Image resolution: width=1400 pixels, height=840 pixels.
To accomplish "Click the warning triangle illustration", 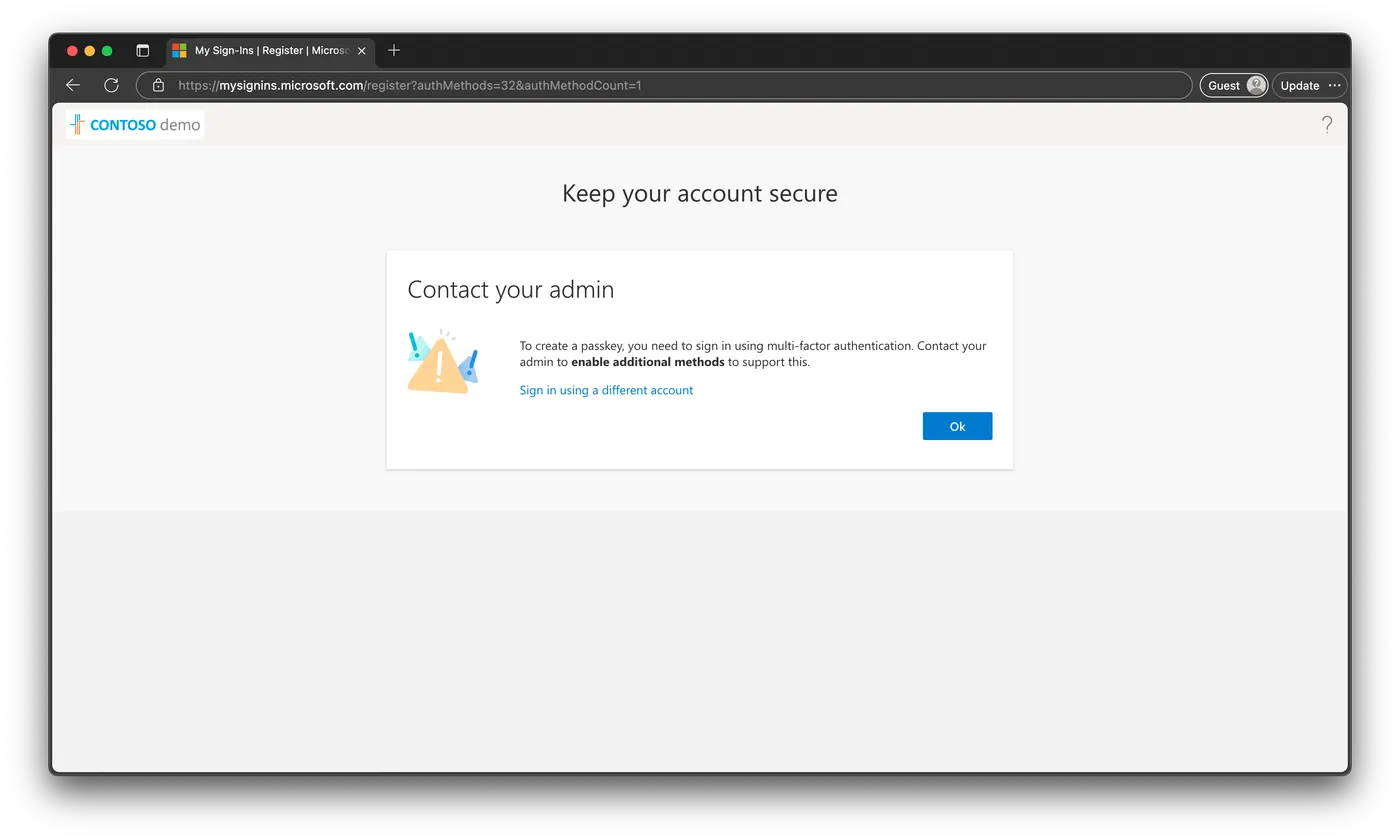I will click(443, 361).
